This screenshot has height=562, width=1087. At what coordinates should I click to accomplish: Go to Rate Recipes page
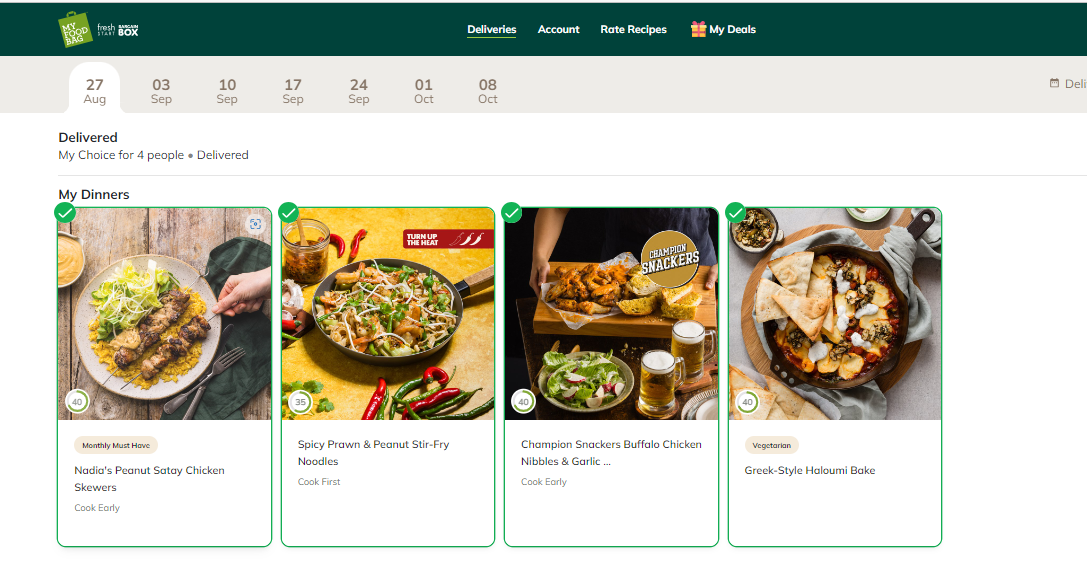coord(633,29)
